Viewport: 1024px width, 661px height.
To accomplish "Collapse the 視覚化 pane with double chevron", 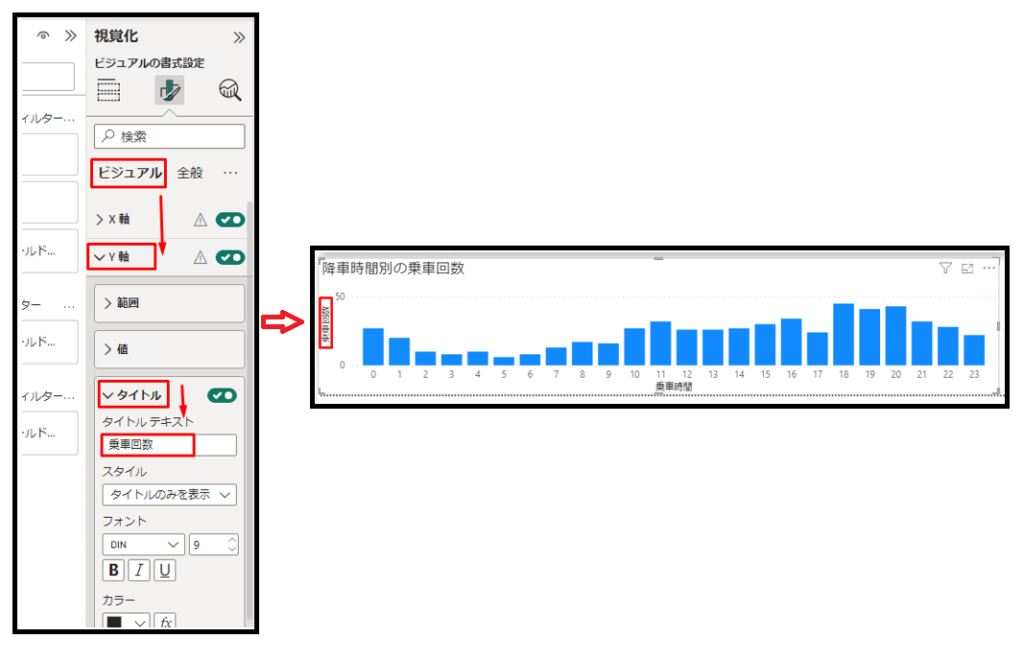I will (239, 37).
